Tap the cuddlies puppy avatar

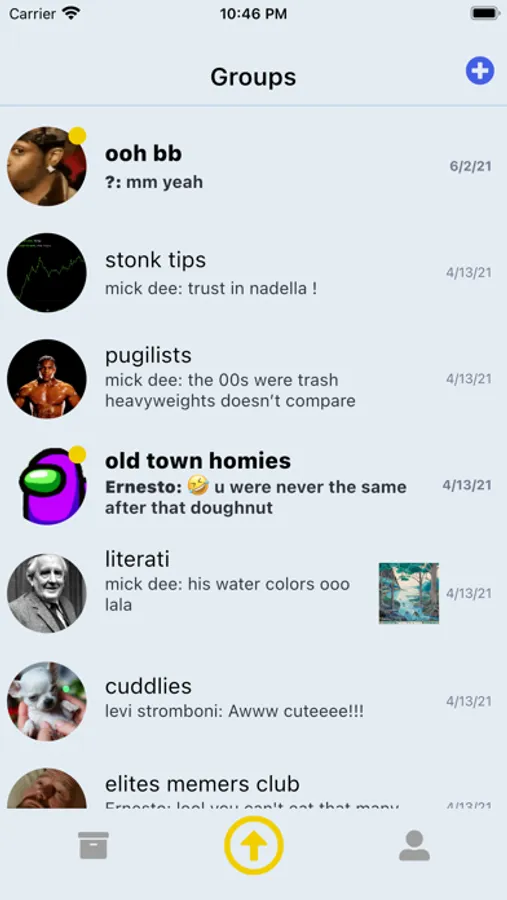click(47, 701)
